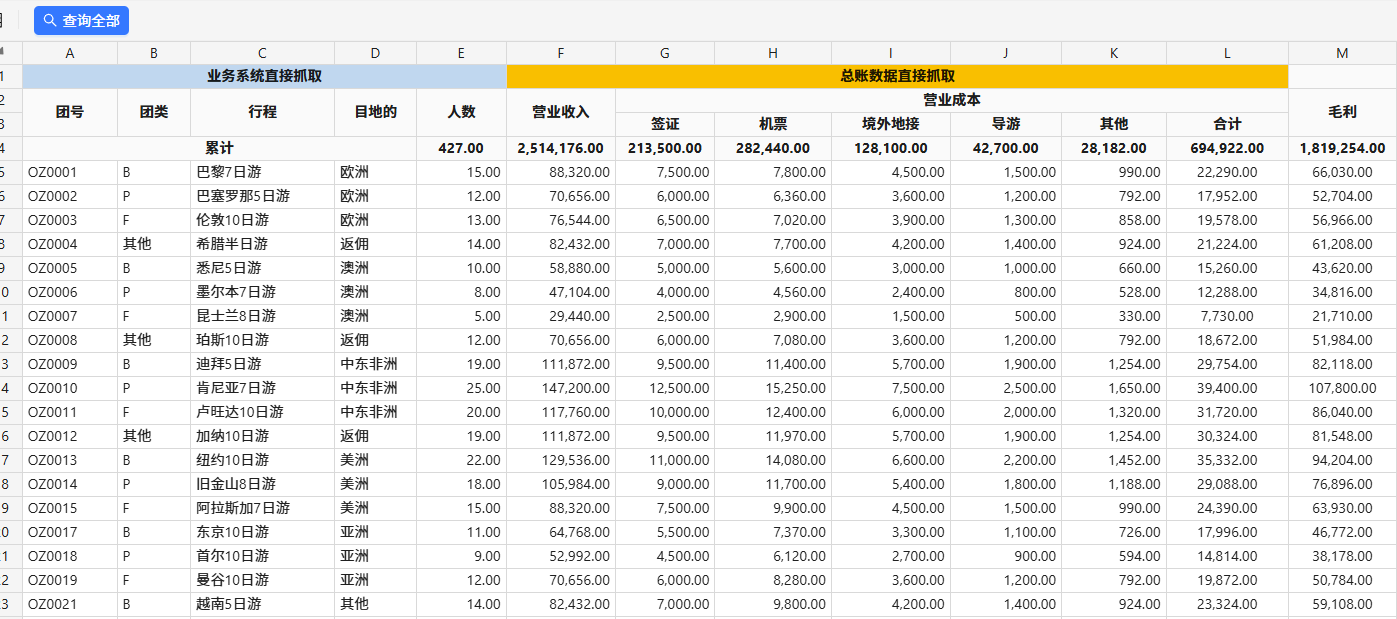This screenshot has width=1397, height=619.
Task: Select the 毛利 header cell
Action: pos(1342,112)
